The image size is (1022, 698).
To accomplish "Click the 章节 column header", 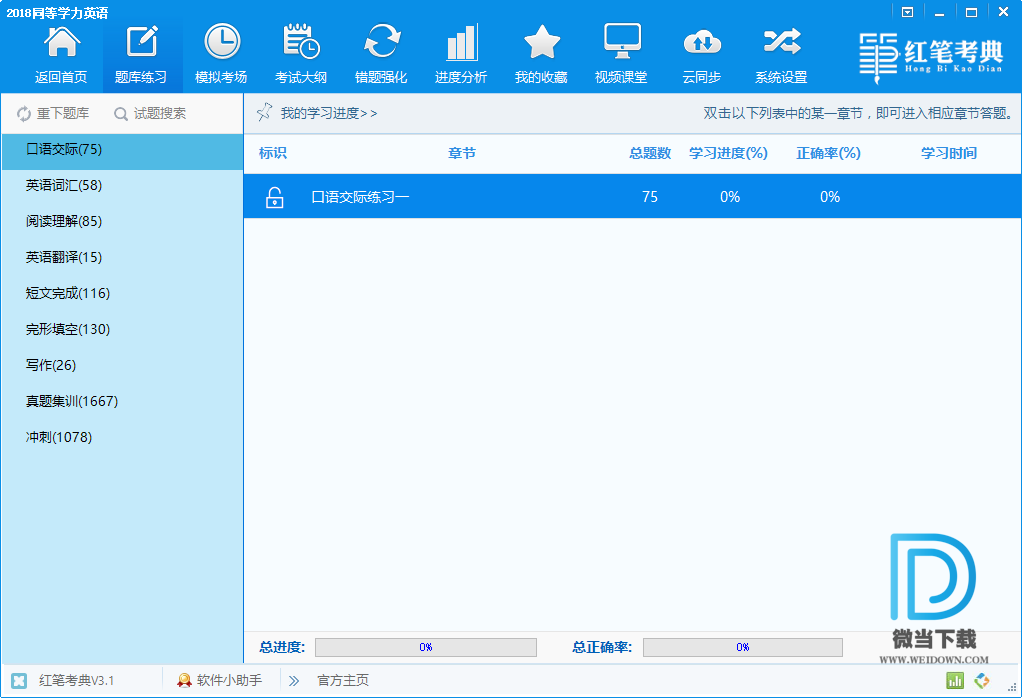I will (462, 153).
